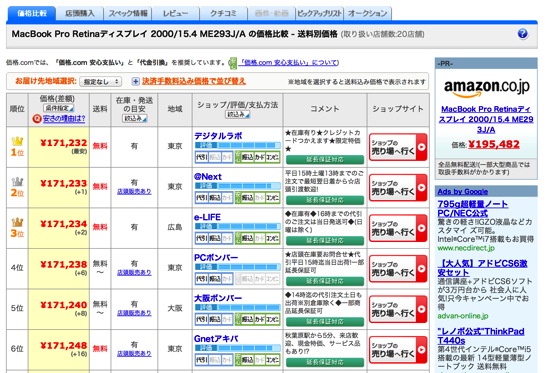Click the gold crown for 1位
The width and height of the screenshot is (550, 373).
click(x=17, y=141)
